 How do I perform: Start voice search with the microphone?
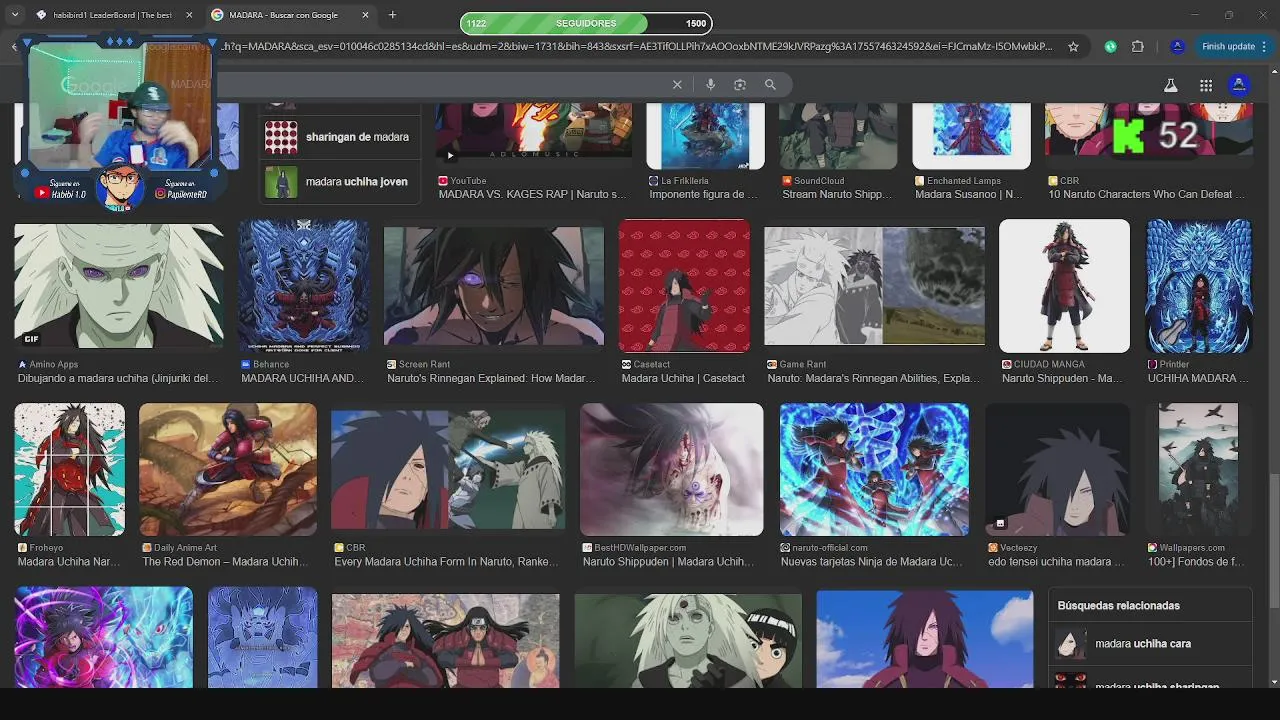pyautogui.click(x=711, y=85)
